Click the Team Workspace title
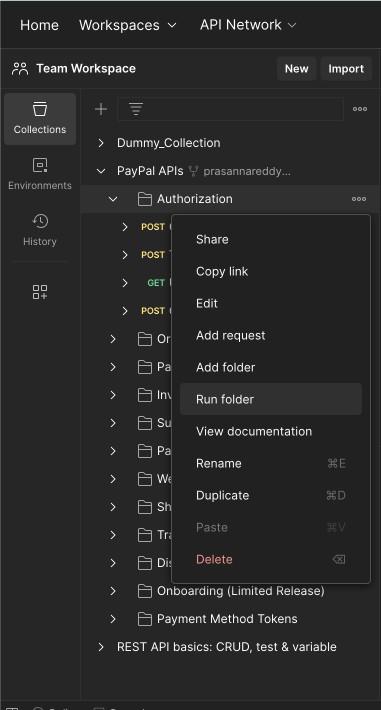The width and height of the screenshot is (381, 710). [86, 69]
